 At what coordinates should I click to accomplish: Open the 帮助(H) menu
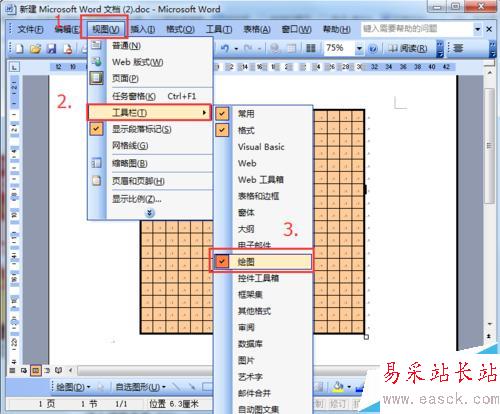[x=336, y=30]
